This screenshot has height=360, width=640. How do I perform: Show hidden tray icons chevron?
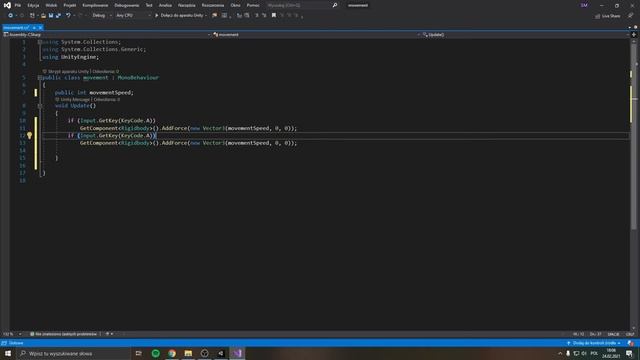560,353
